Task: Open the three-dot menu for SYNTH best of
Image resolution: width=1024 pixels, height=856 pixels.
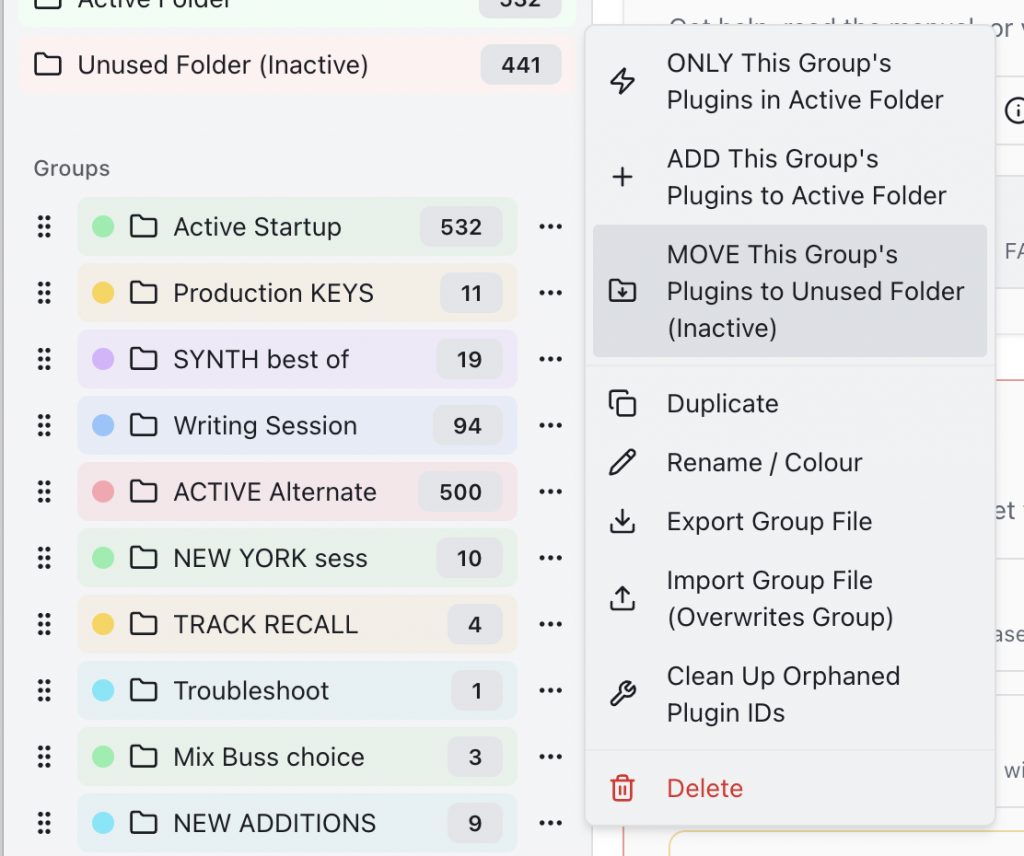Action: pyautogui.click(x=550, y=360)
